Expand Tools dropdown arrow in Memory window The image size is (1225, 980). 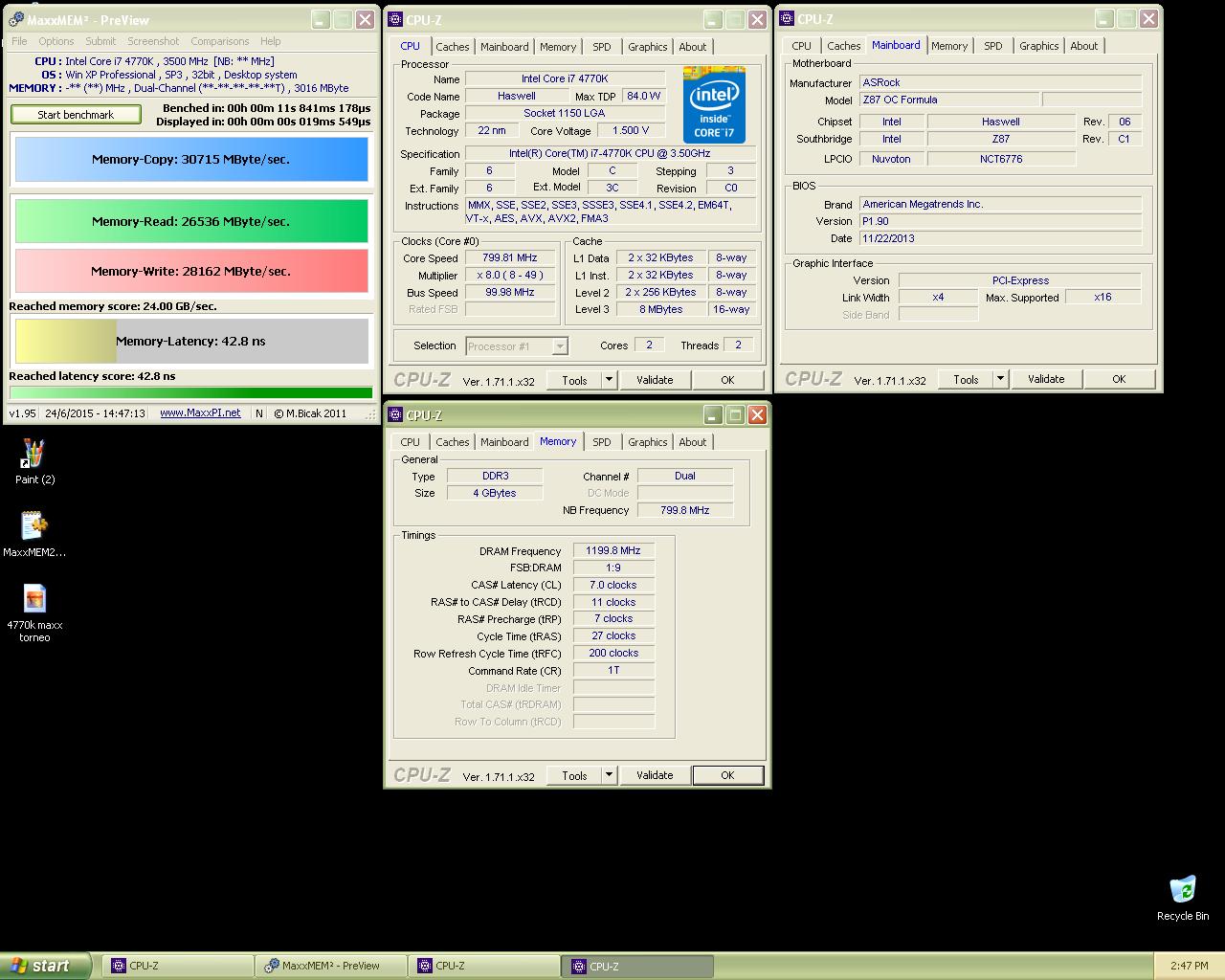click(x=609, y=775)
